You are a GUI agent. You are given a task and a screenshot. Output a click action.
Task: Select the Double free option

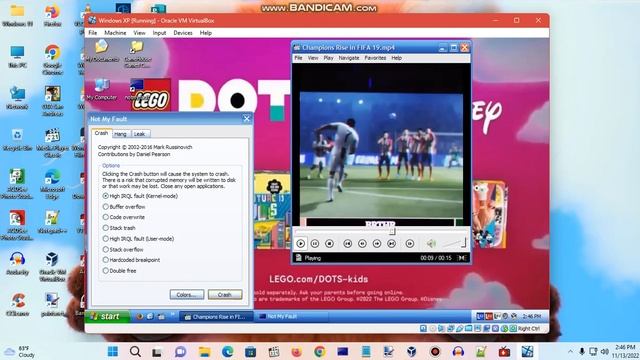[120, 271]
